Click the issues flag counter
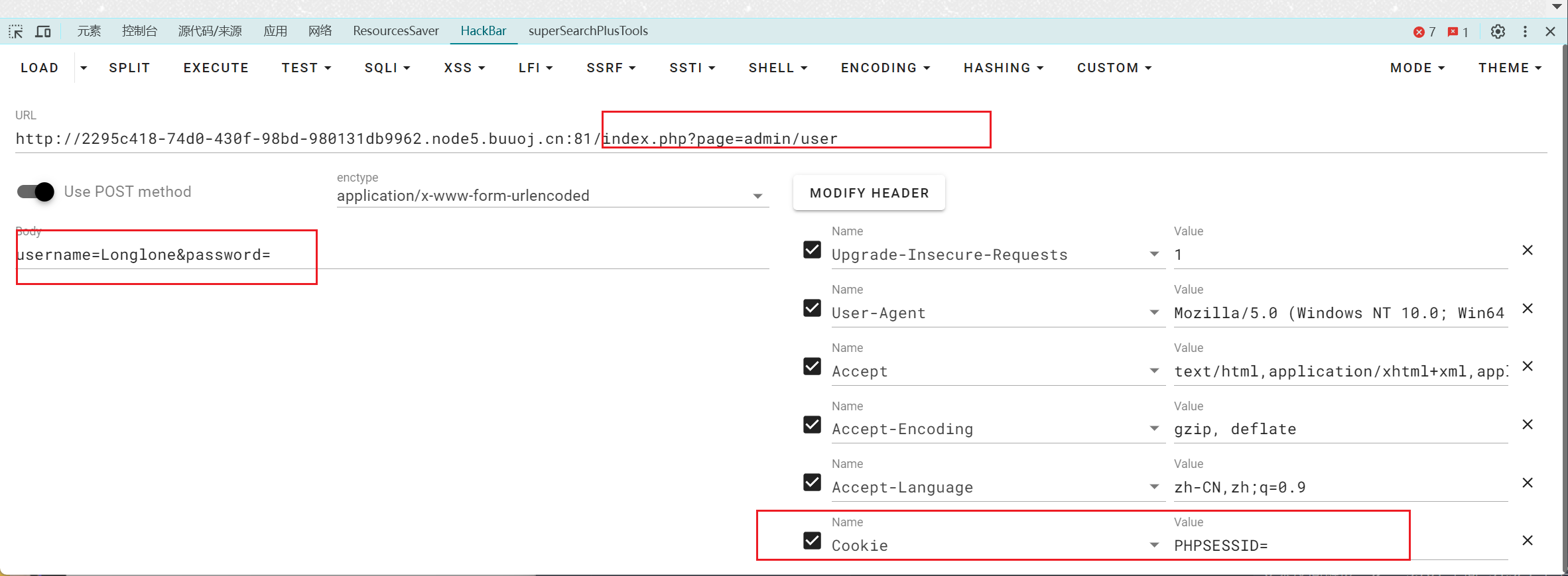This screenshot has height=576, width=1568. click(x=1458, y=32)
